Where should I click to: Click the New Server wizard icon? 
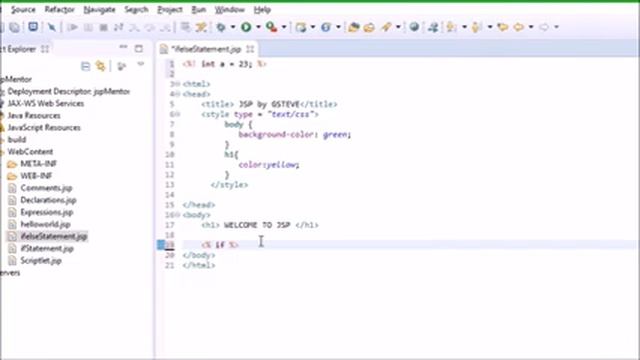(301, 27)
